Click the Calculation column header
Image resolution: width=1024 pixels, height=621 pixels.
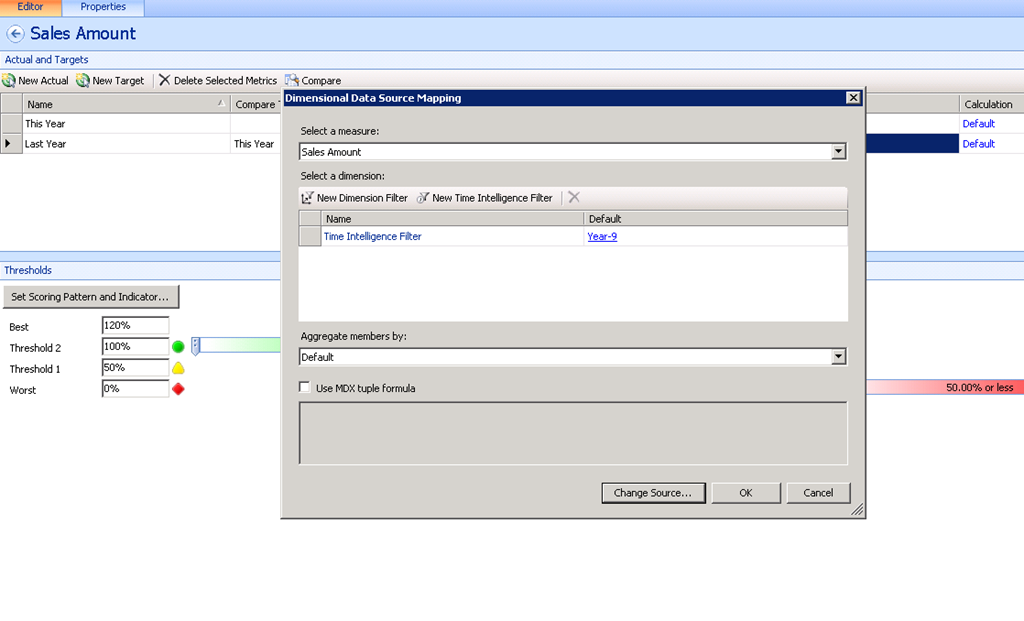pos(991,104)
